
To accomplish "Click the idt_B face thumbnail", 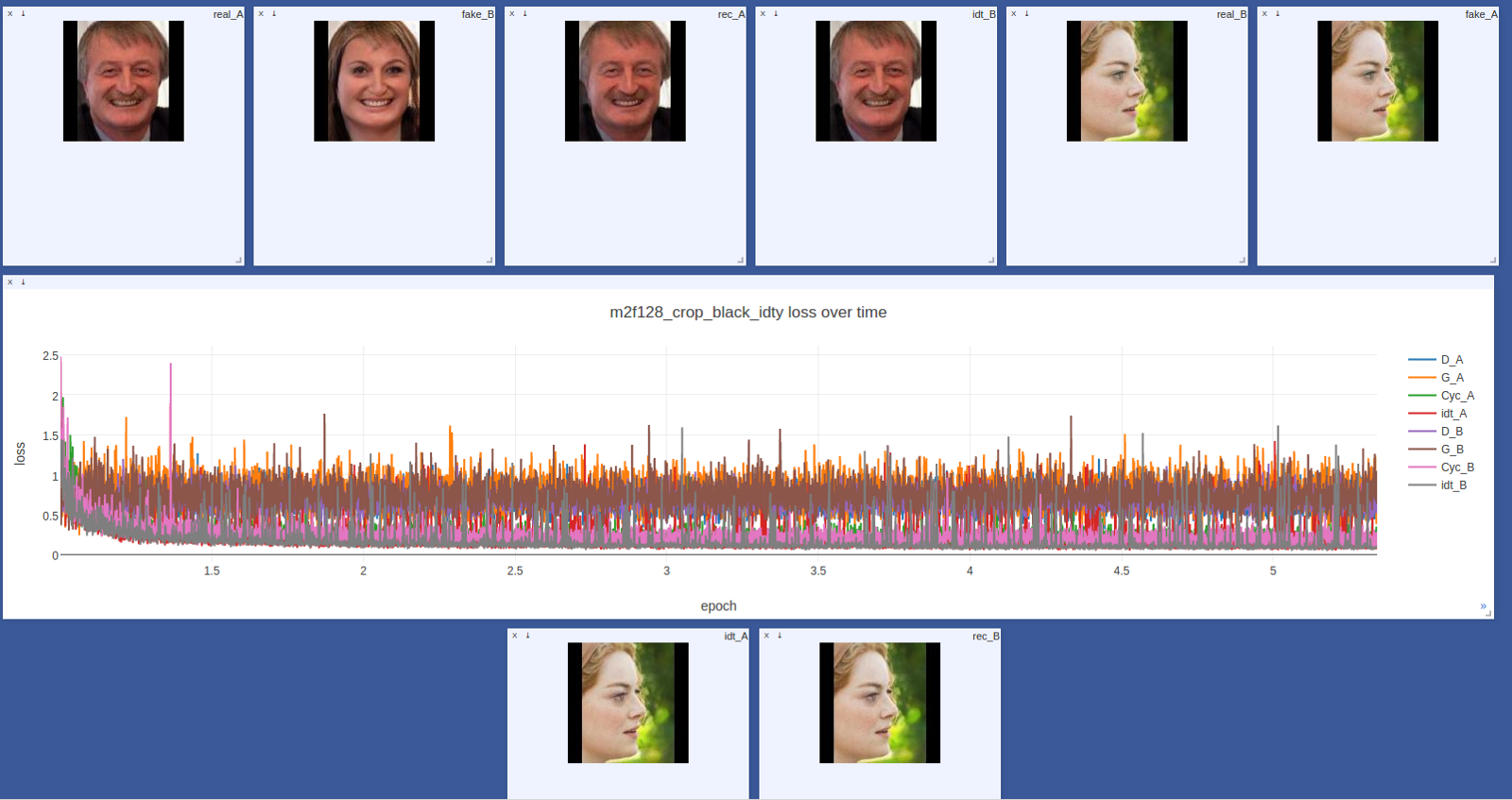I will pyautogui.click(x=876, y=81).
